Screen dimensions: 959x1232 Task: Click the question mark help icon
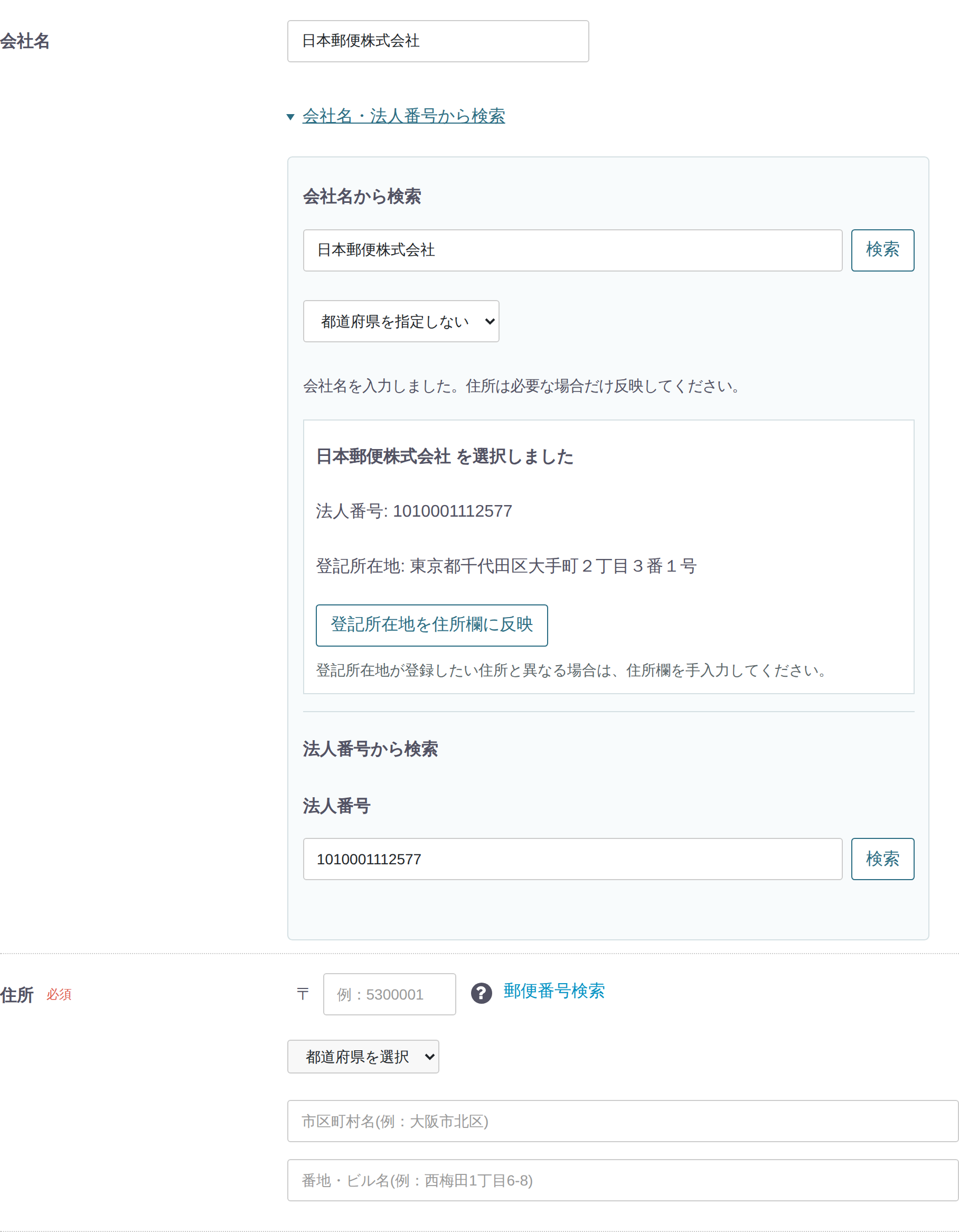pyautogui.click(x=481, y=993)
